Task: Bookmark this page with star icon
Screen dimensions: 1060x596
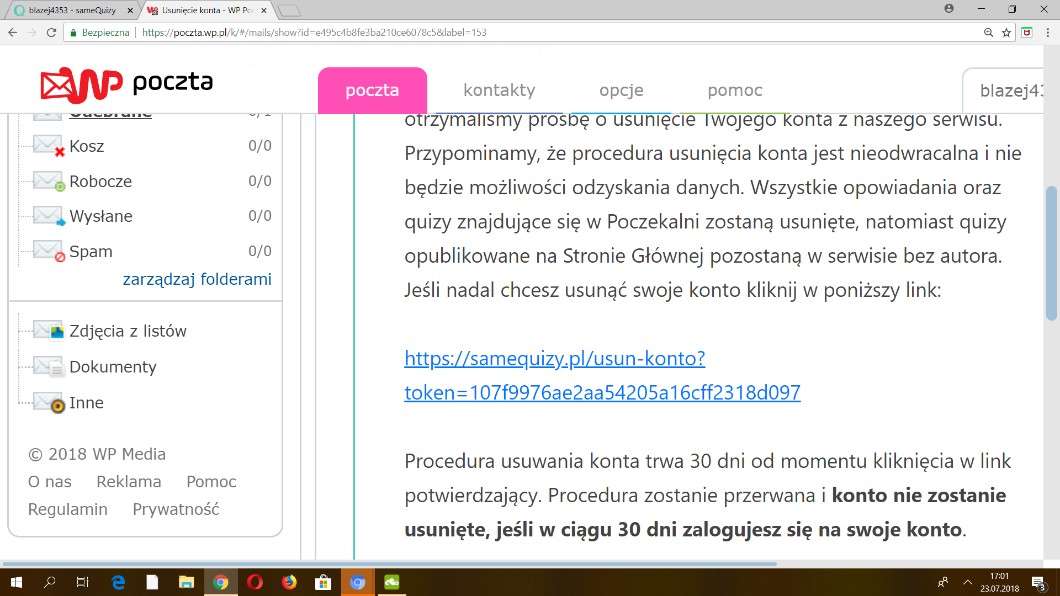Action: (1006, 32)
